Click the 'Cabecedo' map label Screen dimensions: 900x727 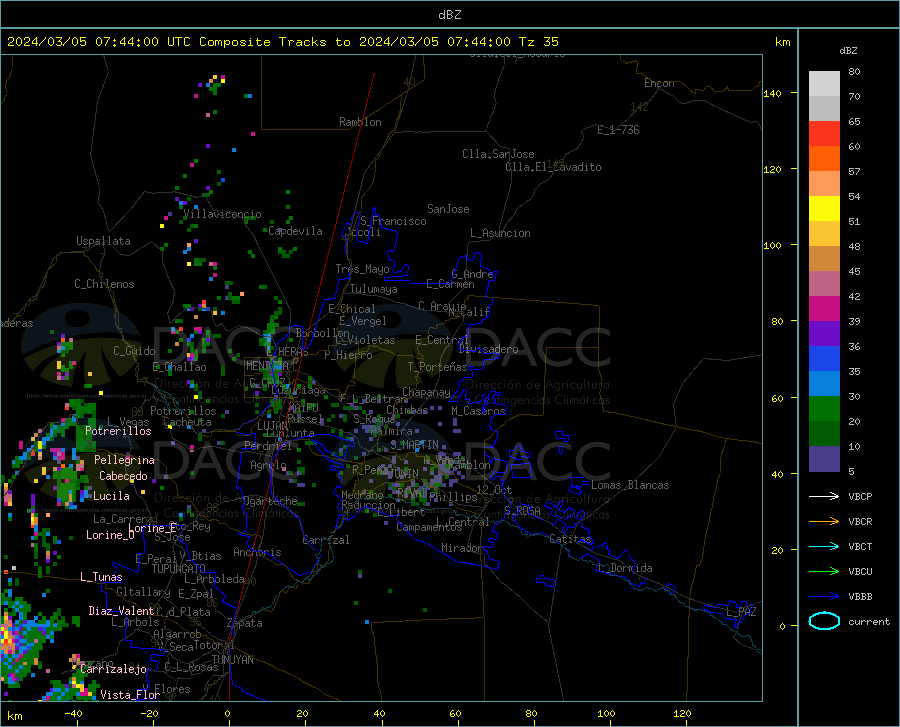pos(123,476)
